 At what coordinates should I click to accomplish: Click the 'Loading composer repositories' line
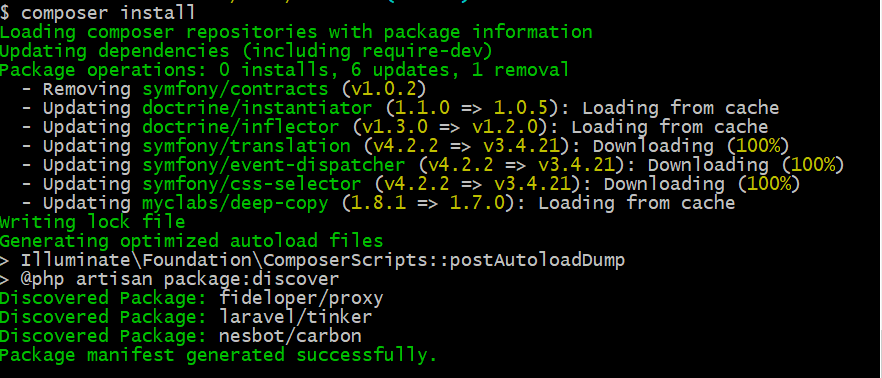[296, 32]
